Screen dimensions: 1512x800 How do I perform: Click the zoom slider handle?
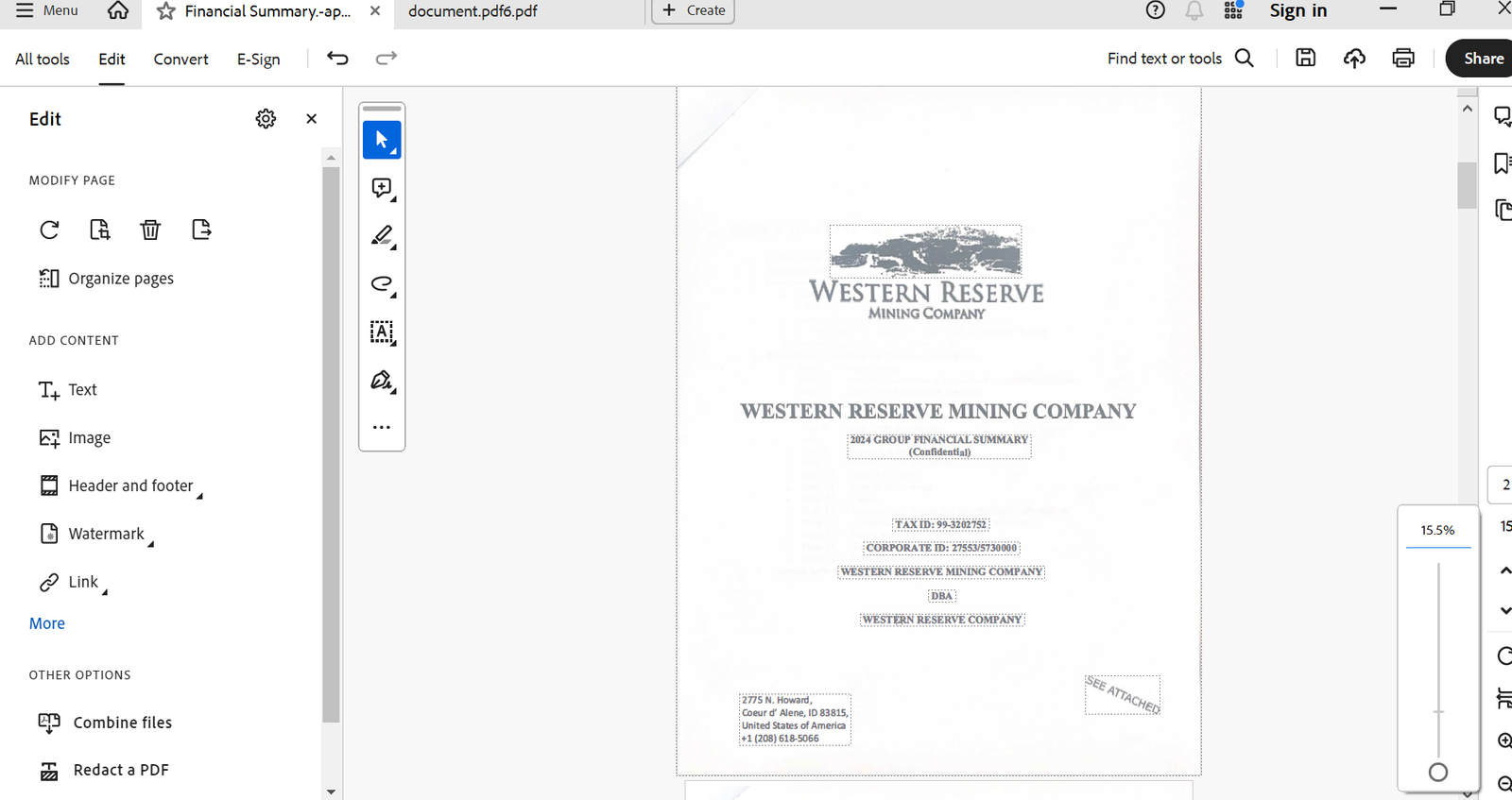(x=1438, y=773)
